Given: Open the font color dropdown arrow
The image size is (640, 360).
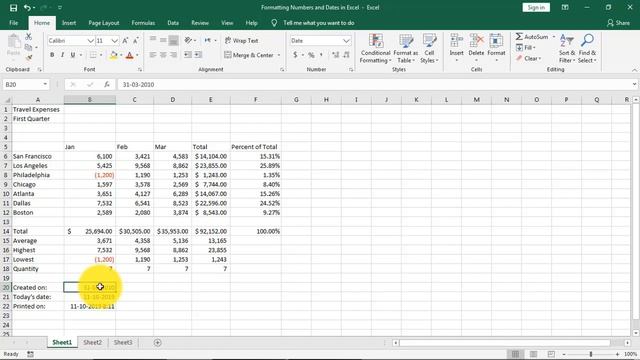Looking at the screenshot, I should click(x=137, y=55).
